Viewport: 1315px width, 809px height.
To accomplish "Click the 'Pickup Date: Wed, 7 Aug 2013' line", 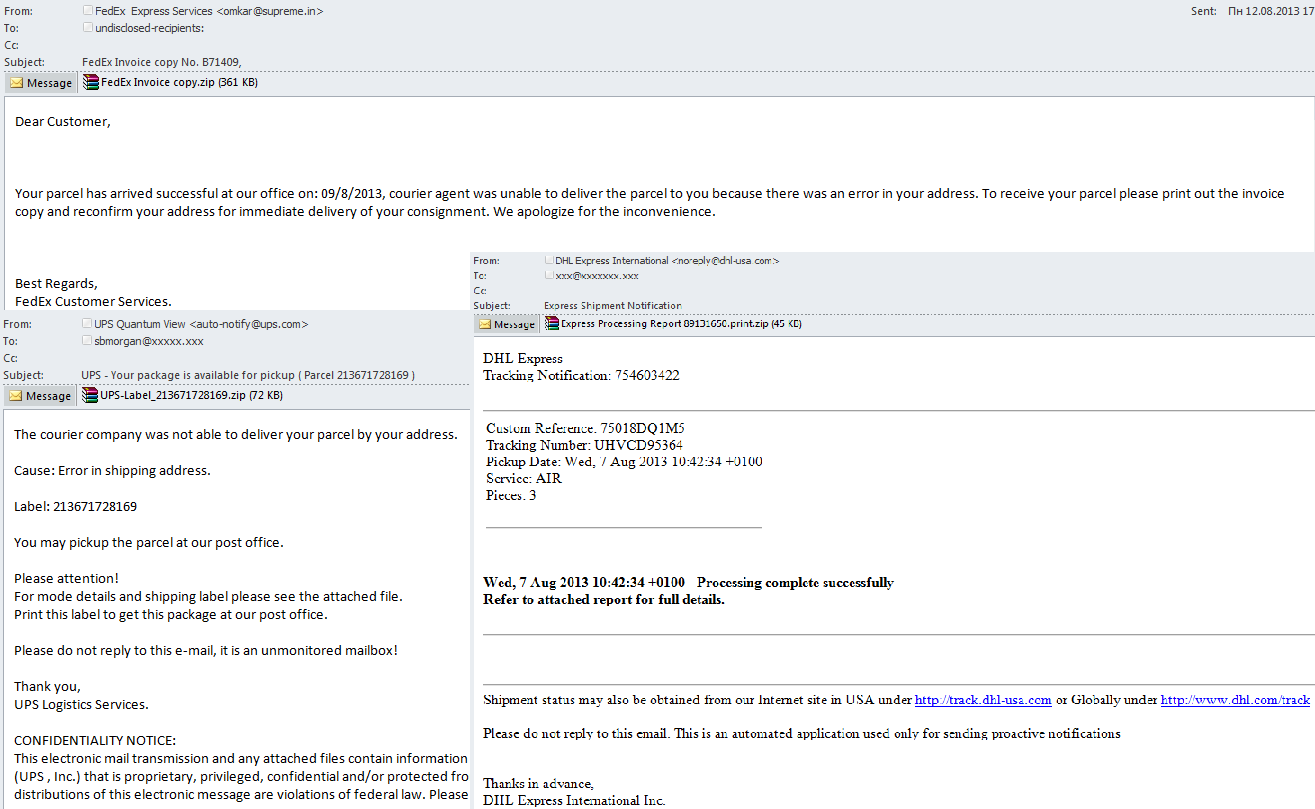I will click(624, 462).
